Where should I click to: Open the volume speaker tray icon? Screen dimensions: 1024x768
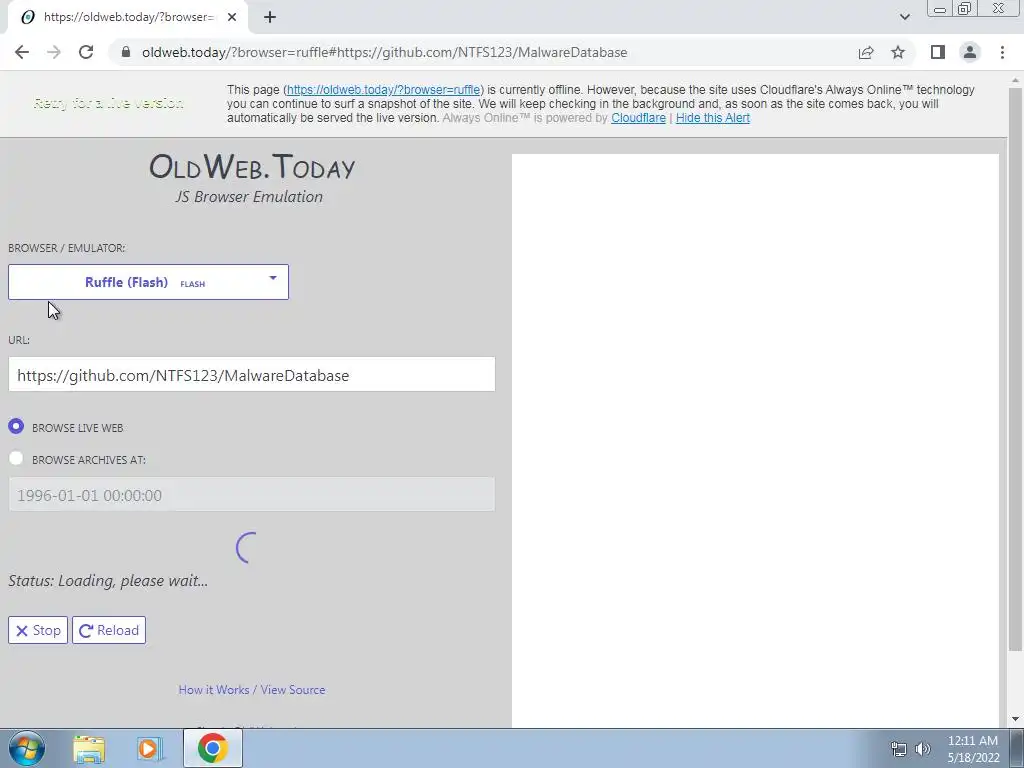click(x=923, y=749)
